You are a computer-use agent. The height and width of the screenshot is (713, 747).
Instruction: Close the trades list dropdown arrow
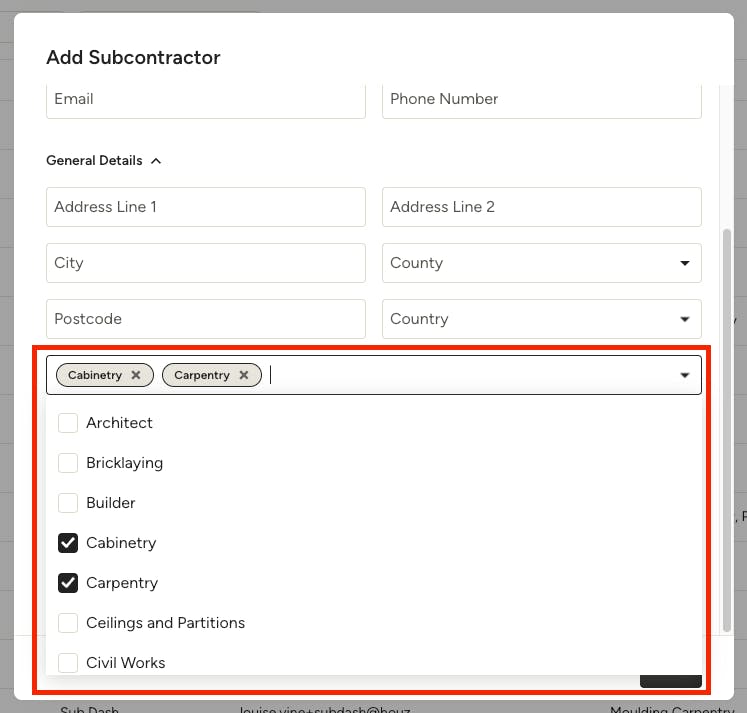point(685,375)
